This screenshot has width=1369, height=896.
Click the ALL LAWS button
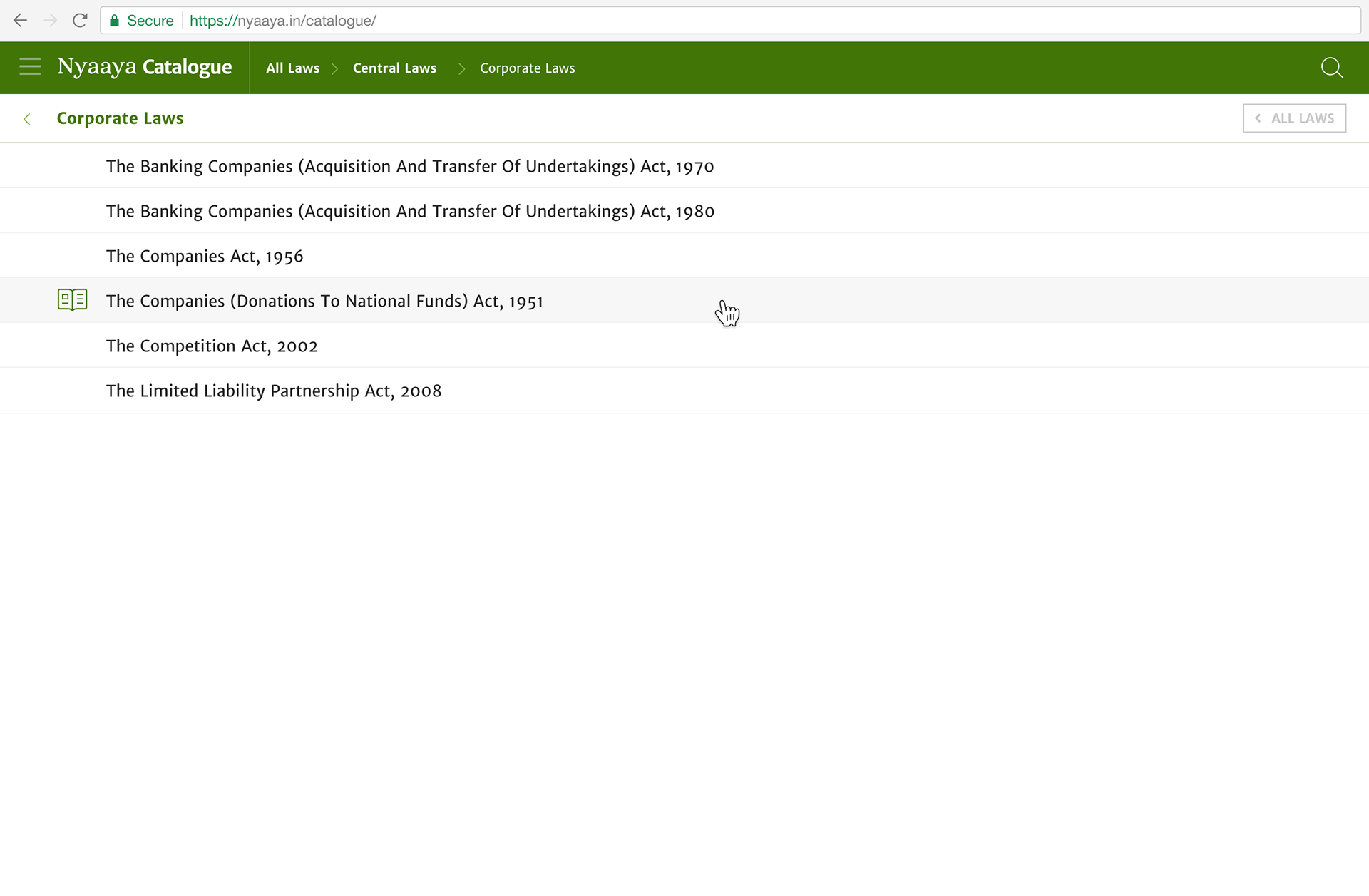1294,118
